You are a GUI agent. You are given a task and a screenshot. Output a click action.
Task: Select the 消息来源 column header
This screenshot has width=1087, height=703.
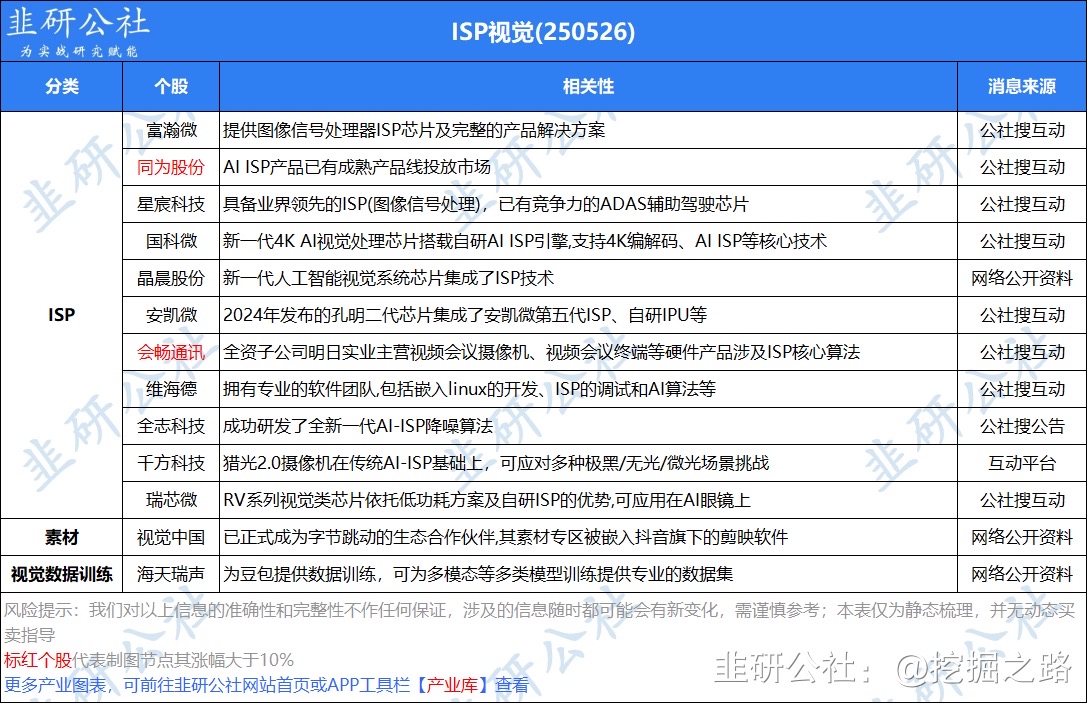click(1021, 87)
